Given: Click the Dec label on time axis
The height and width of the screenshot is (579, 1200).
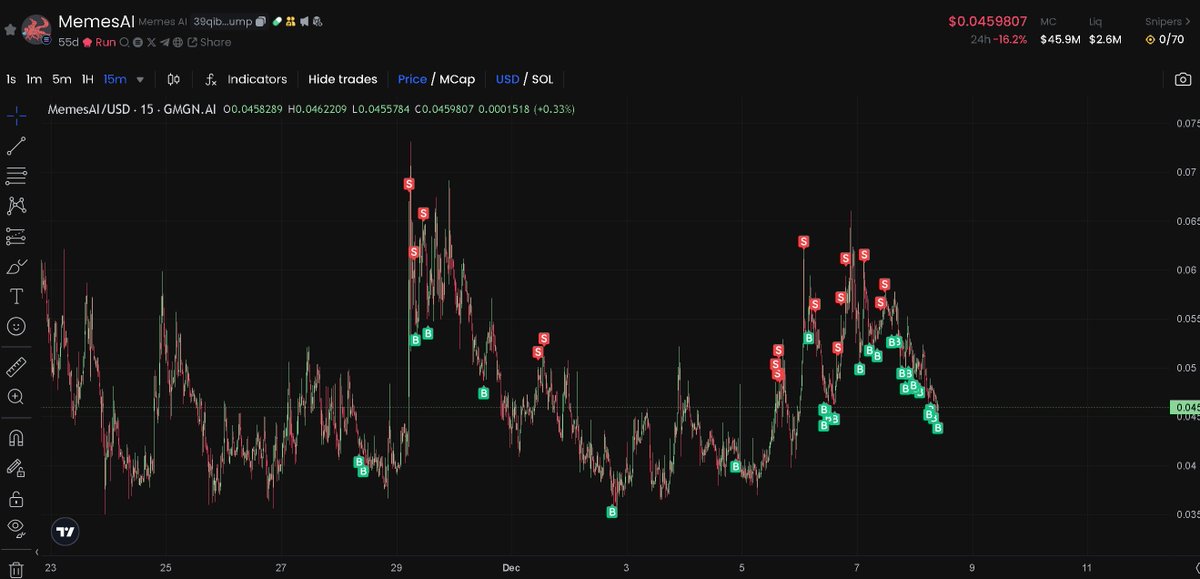Looking at the screenshot, I should pos(511,567).
